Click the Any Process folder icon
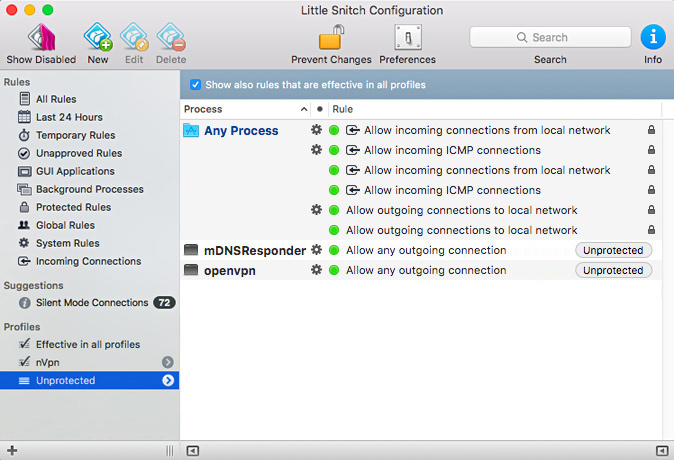674x460 pixels. (191, 130)
